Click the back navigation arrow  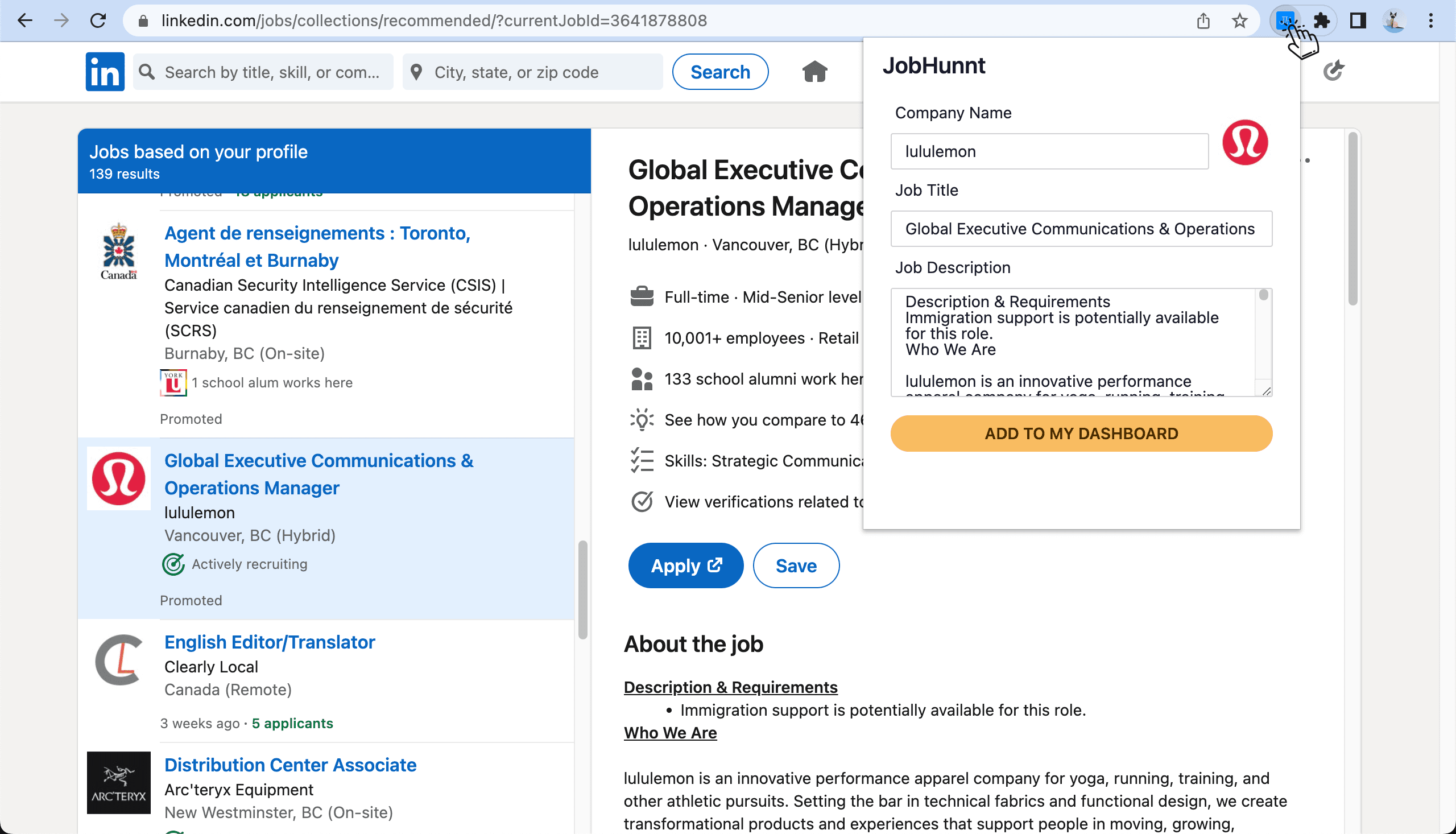pos(25,20)
